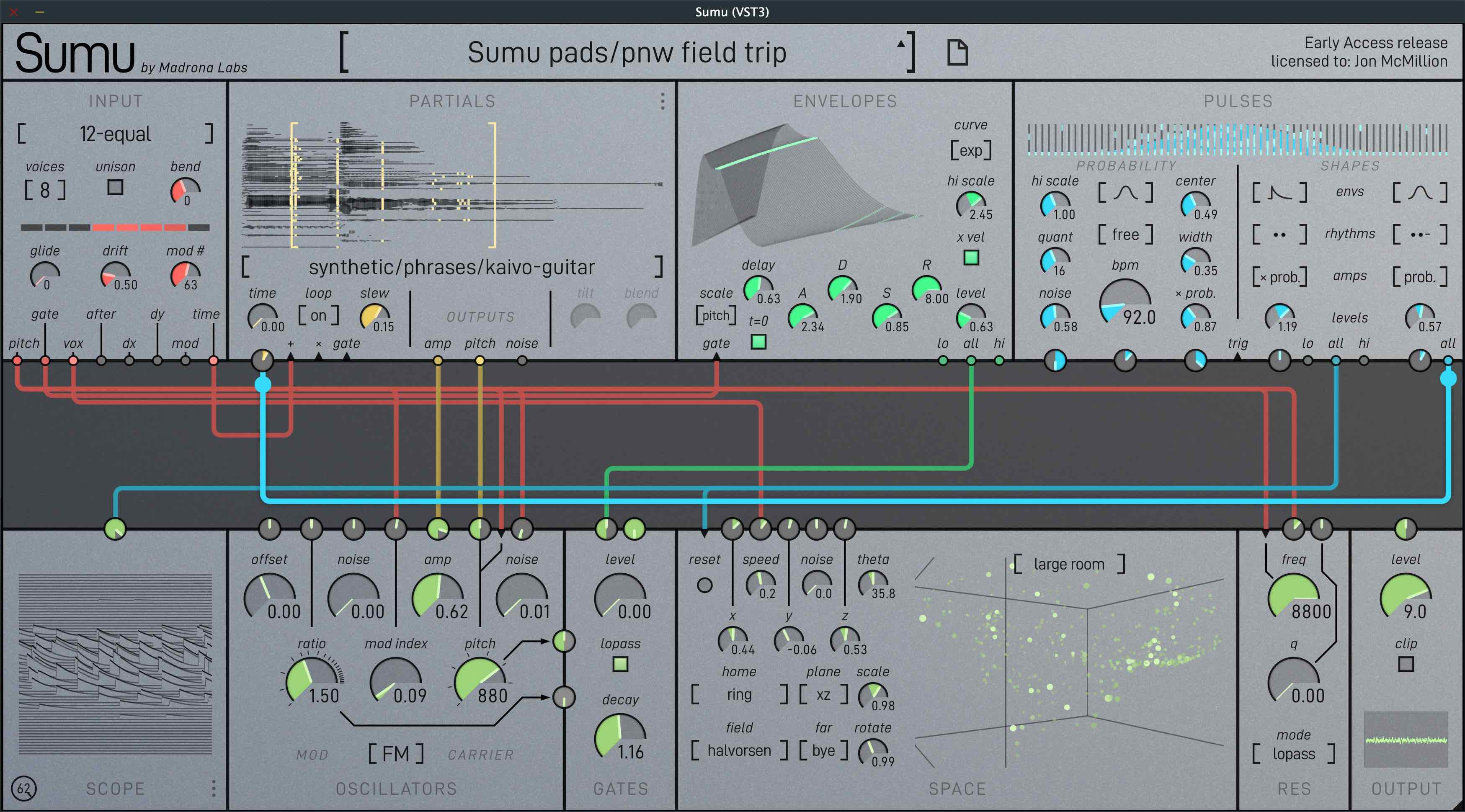The height and width of the screenshot is (812, 1465).
Task: Open the Res mode [lopass] selector
Action: pyautogui.click(x=1293, y=754)
